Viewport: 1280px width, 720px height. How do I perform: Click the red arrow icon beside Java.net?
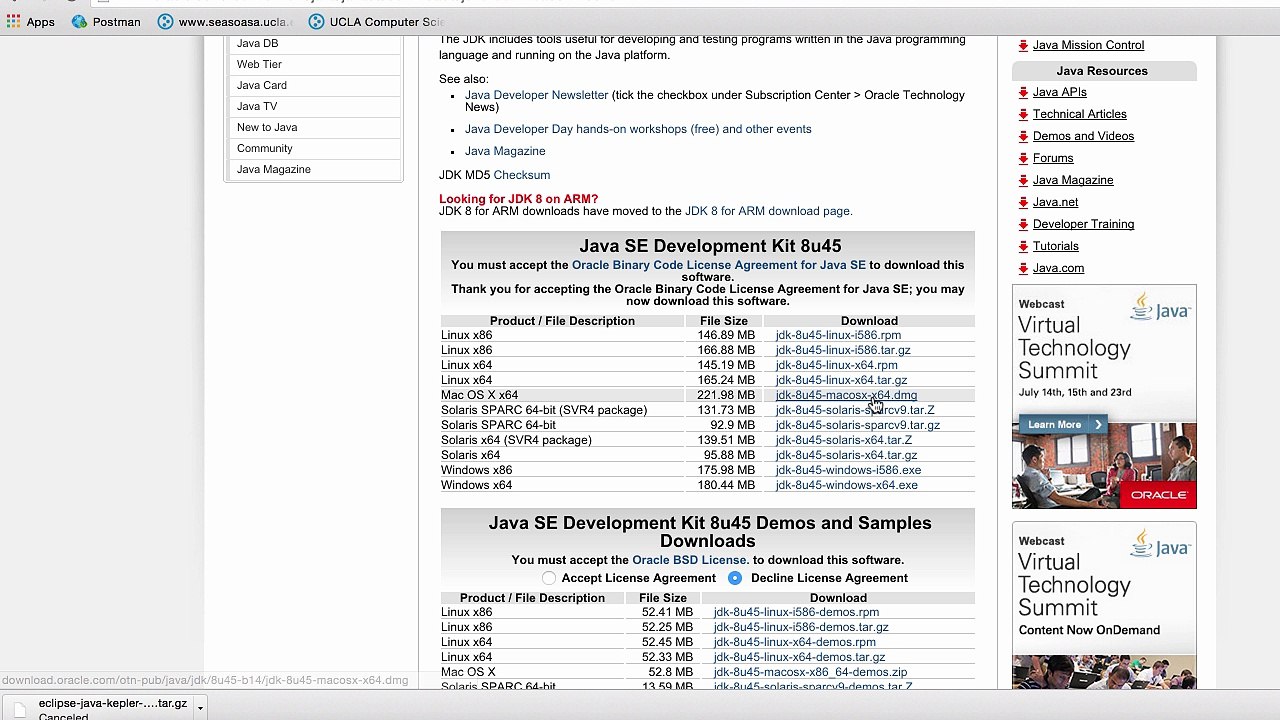(x=1023, y=203)
